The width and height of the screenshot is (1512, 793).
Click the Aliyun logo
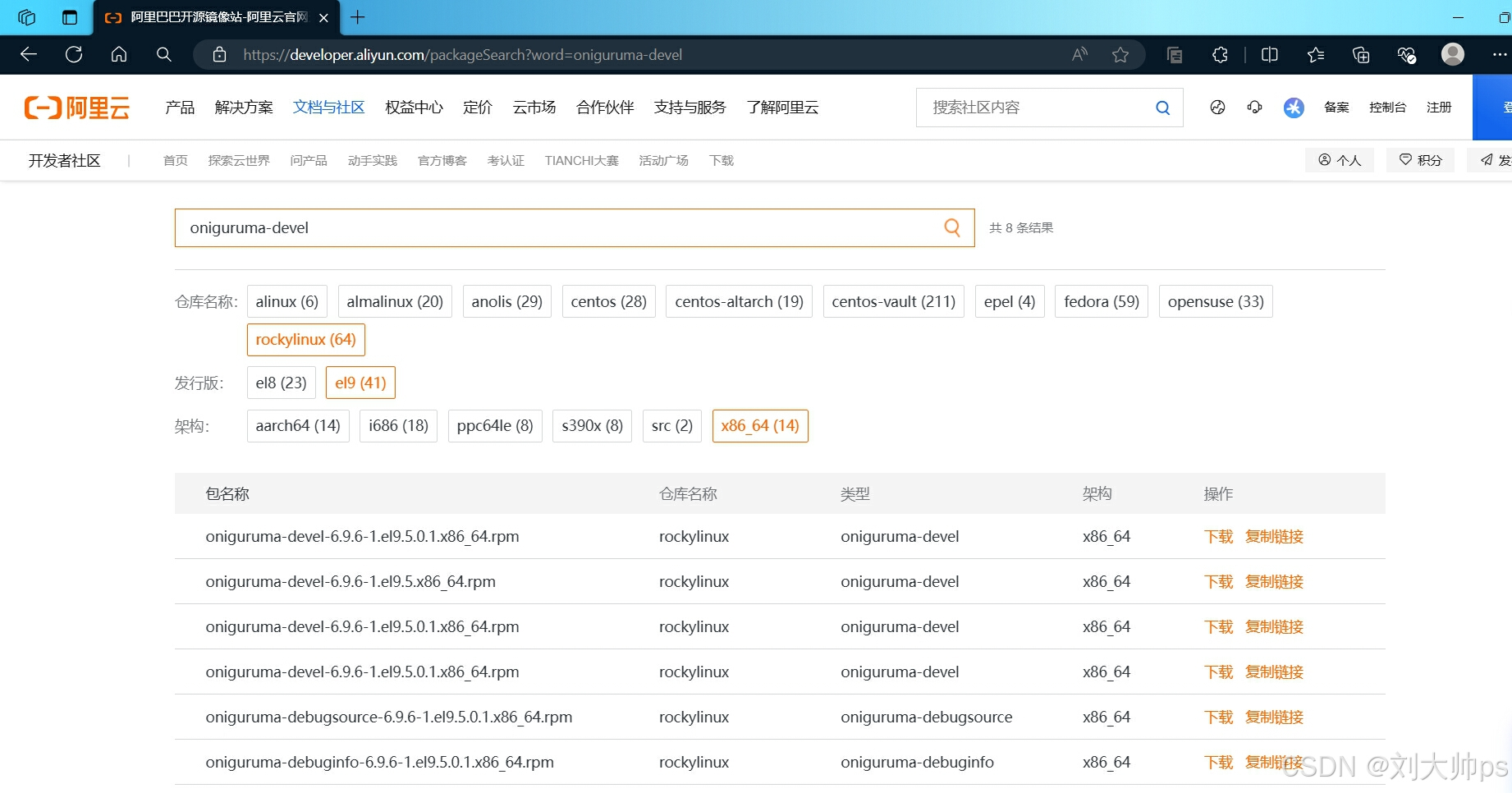click(x=77, y=108)
